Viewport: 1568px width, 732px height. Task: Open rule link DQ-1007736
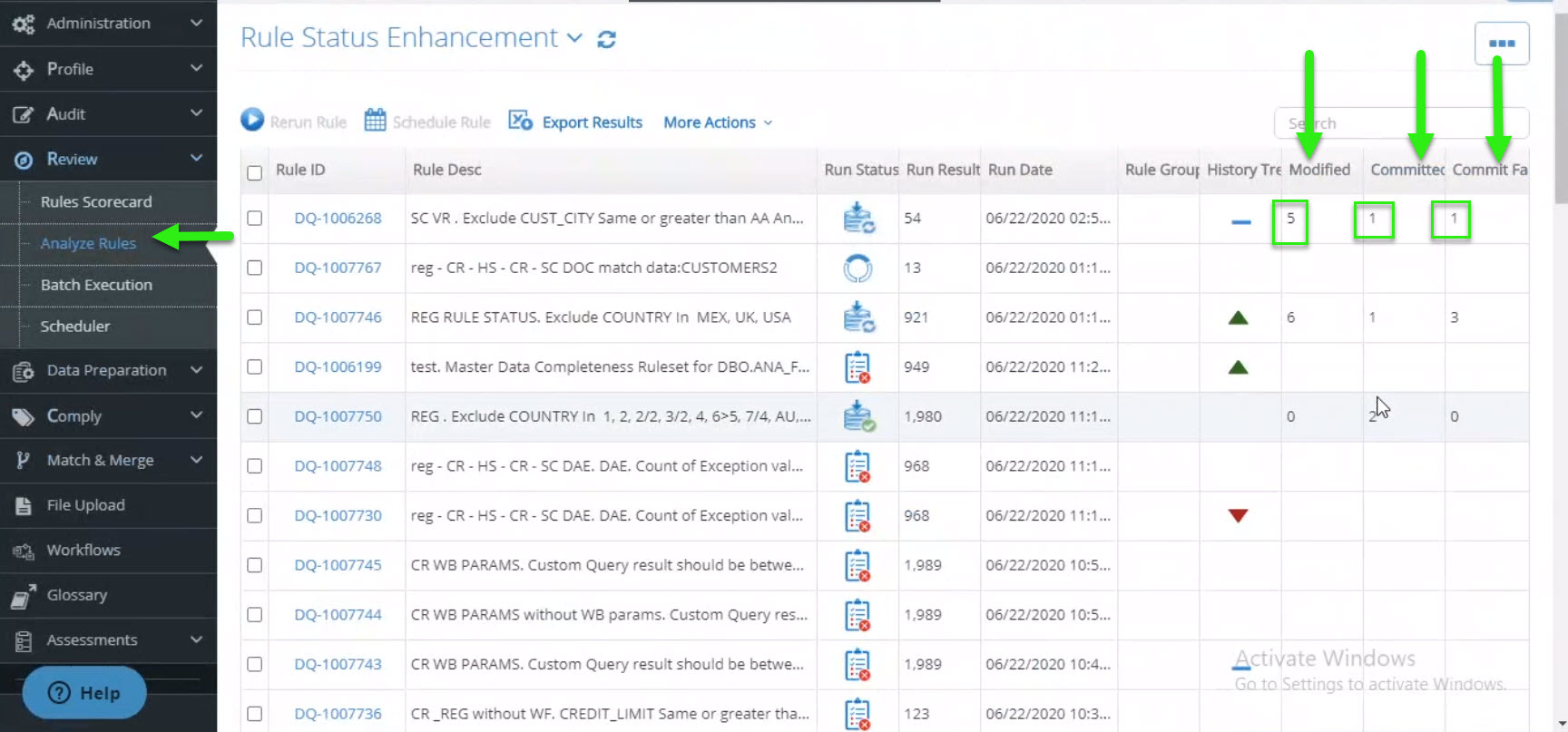tap(338, 714)
